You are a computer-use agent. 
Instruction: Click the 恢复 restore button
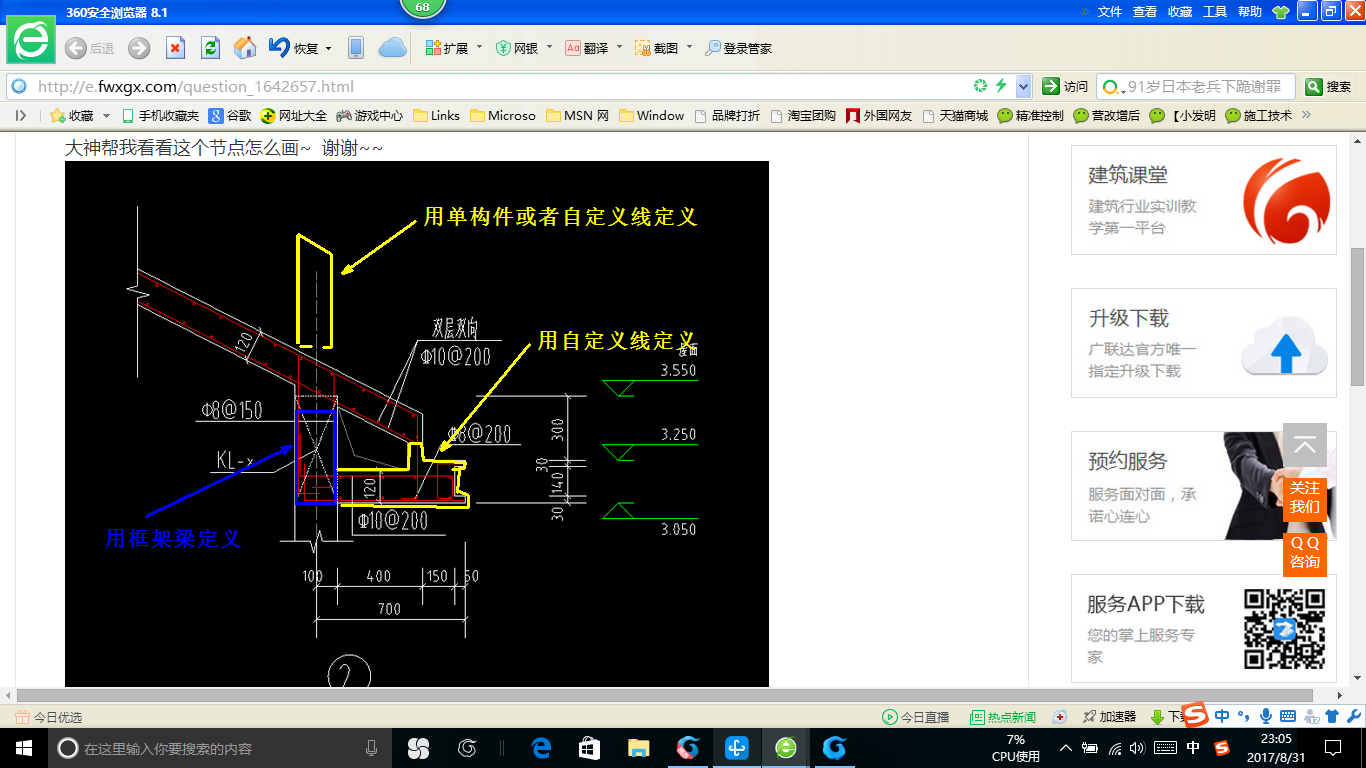294,48
